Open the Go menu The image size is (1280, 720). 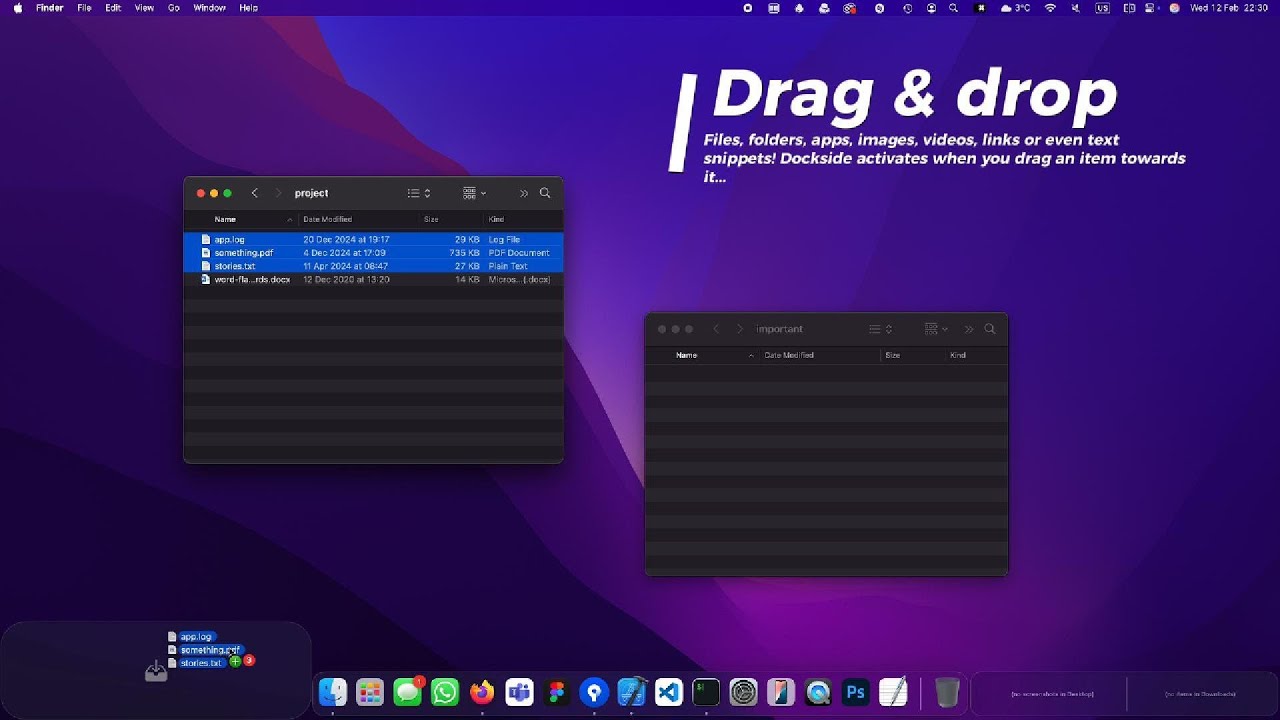tap(174, 8)
